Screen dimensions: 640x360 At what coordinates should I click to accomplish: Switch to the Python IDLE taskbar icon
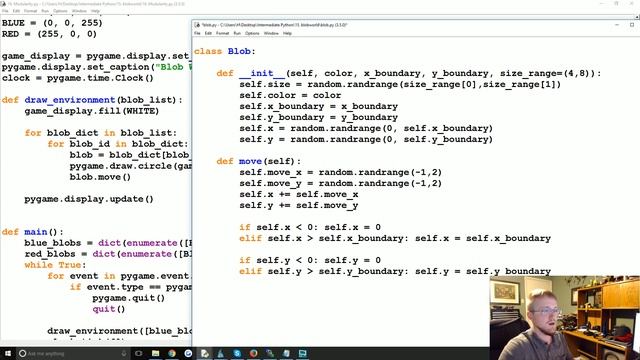(204, 353)
